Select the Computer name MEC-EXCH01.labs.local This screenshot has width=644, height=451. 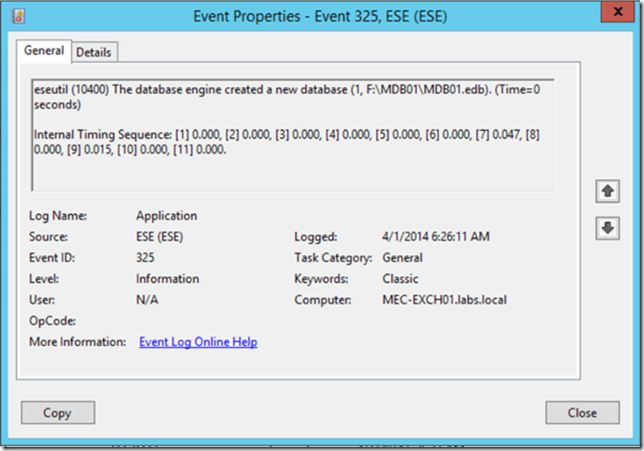[433, 300]
